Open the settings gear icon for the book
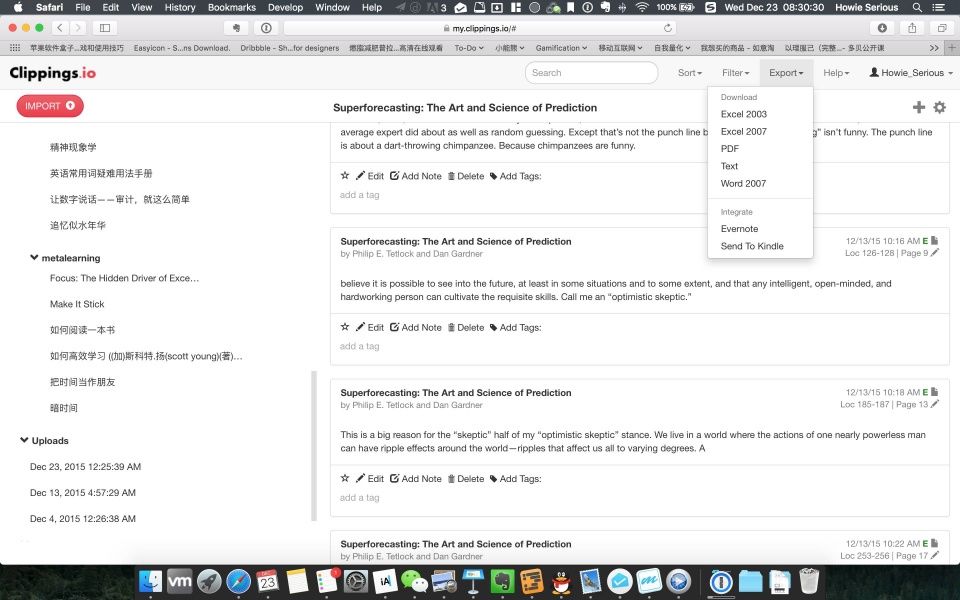This screenshot has height=600, width=960. point(939,107)
